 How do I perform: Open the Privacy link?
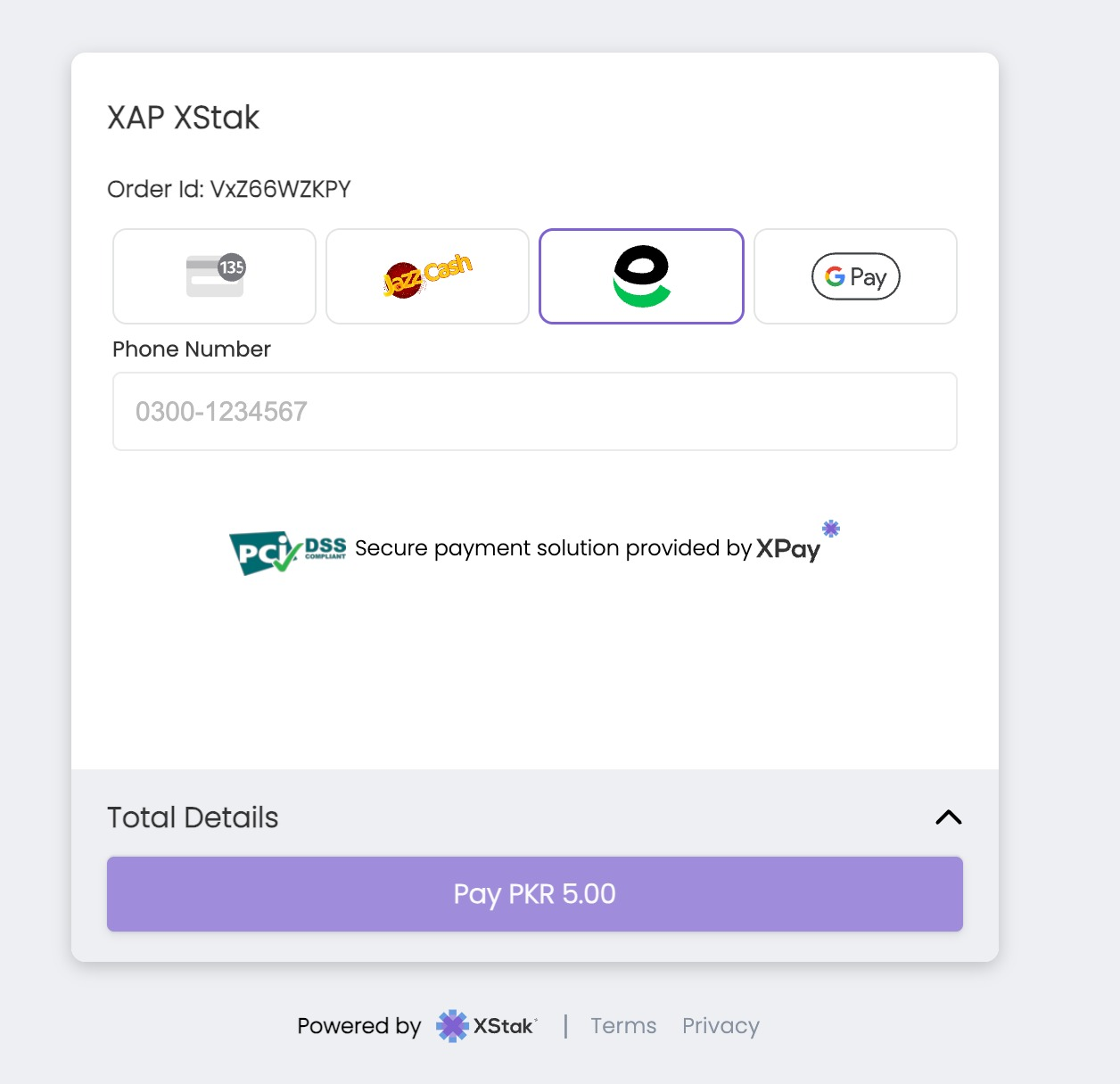(x=721, y=1026)
